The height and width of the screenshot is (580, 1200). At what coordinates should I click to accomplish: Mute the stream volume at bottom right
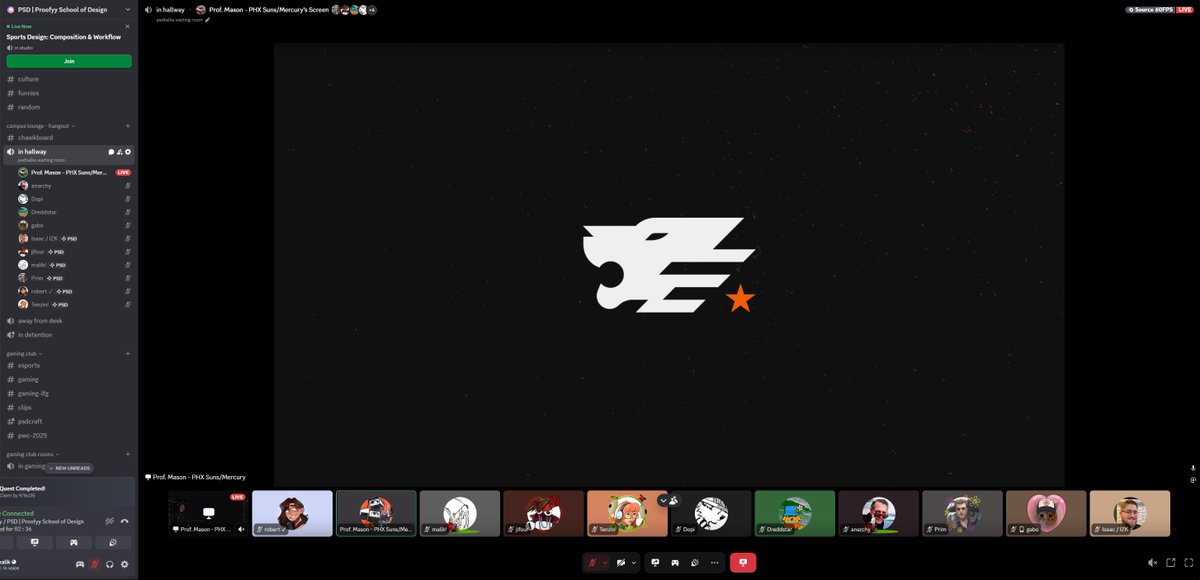coord(1153,563)
